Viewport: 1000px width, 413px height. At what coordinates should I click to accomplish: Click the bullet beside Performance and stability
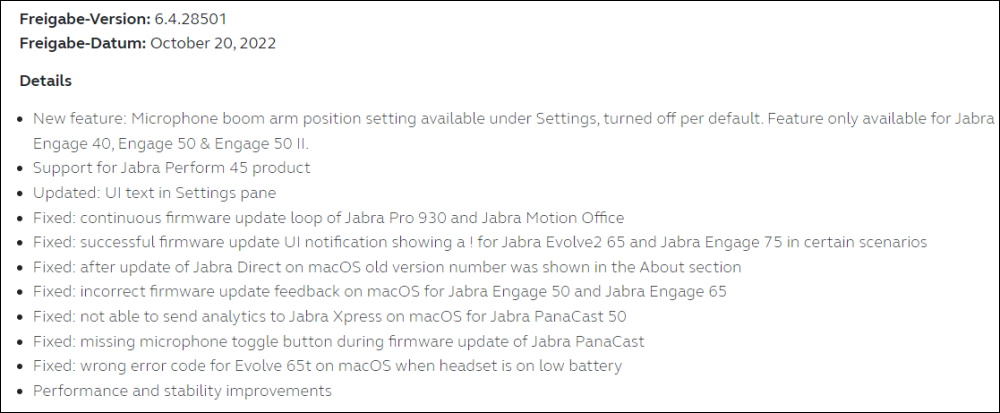tap(22, 391)
